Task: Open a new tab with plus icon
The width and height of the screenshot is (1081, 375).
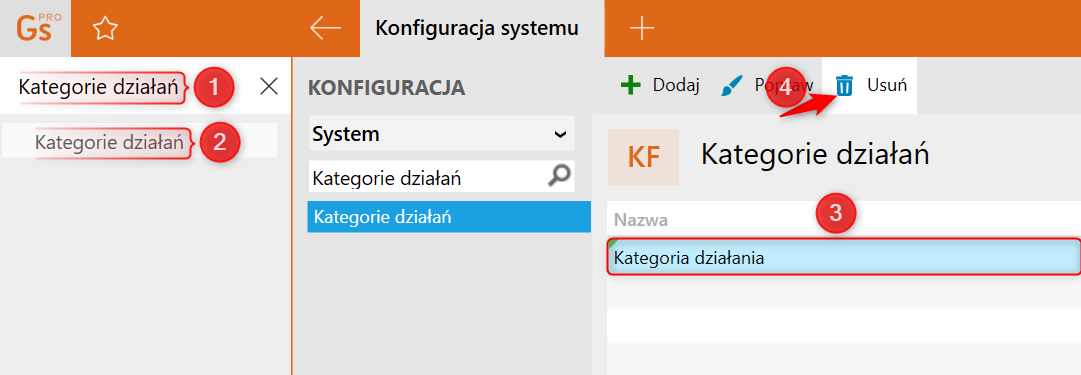Action: 642,28
